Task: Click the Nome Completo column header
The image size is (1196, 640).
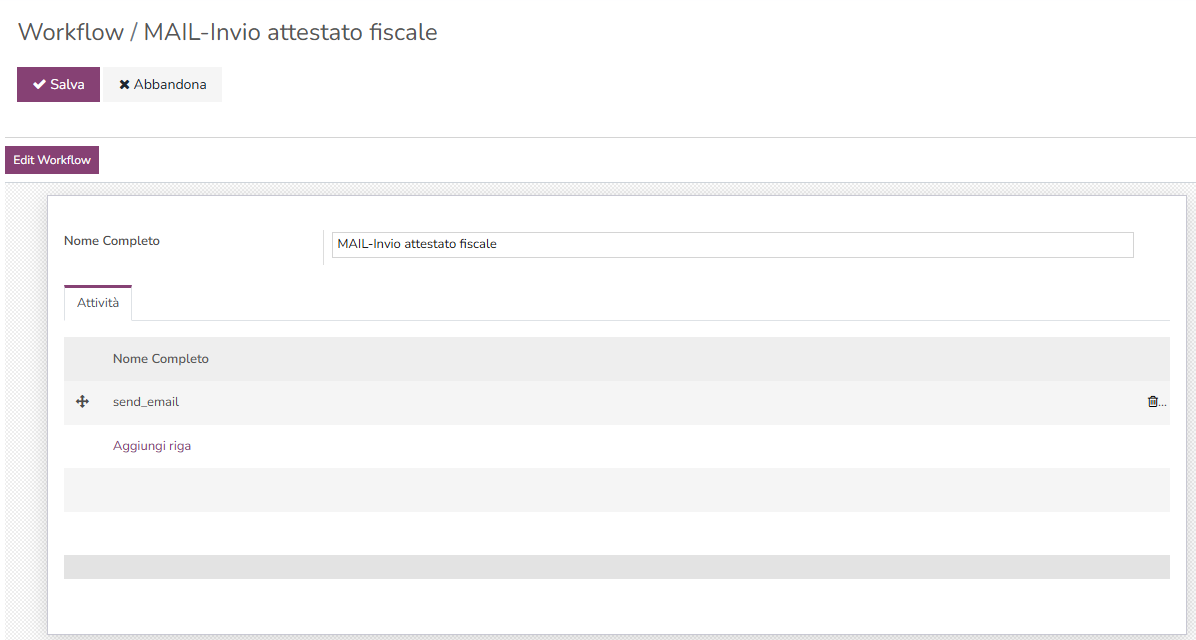Action: pos(161,358)
